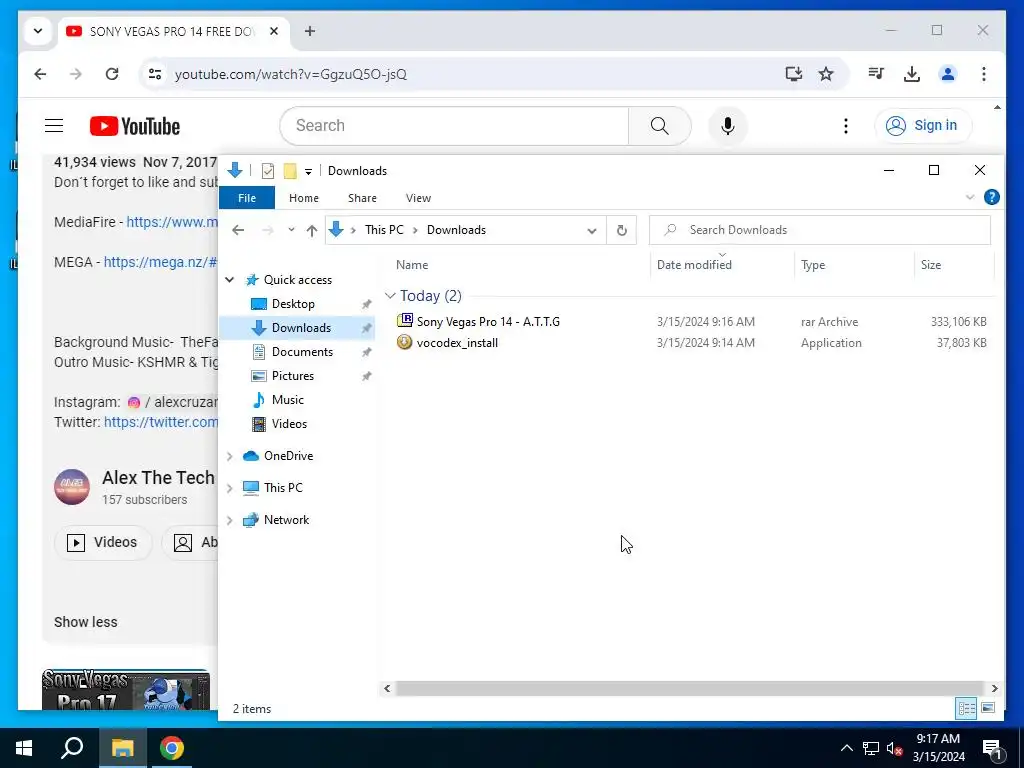Viewport: 1024px width, 768px height.
Task: Go up one folder level in Explorer
Action: 312,230
